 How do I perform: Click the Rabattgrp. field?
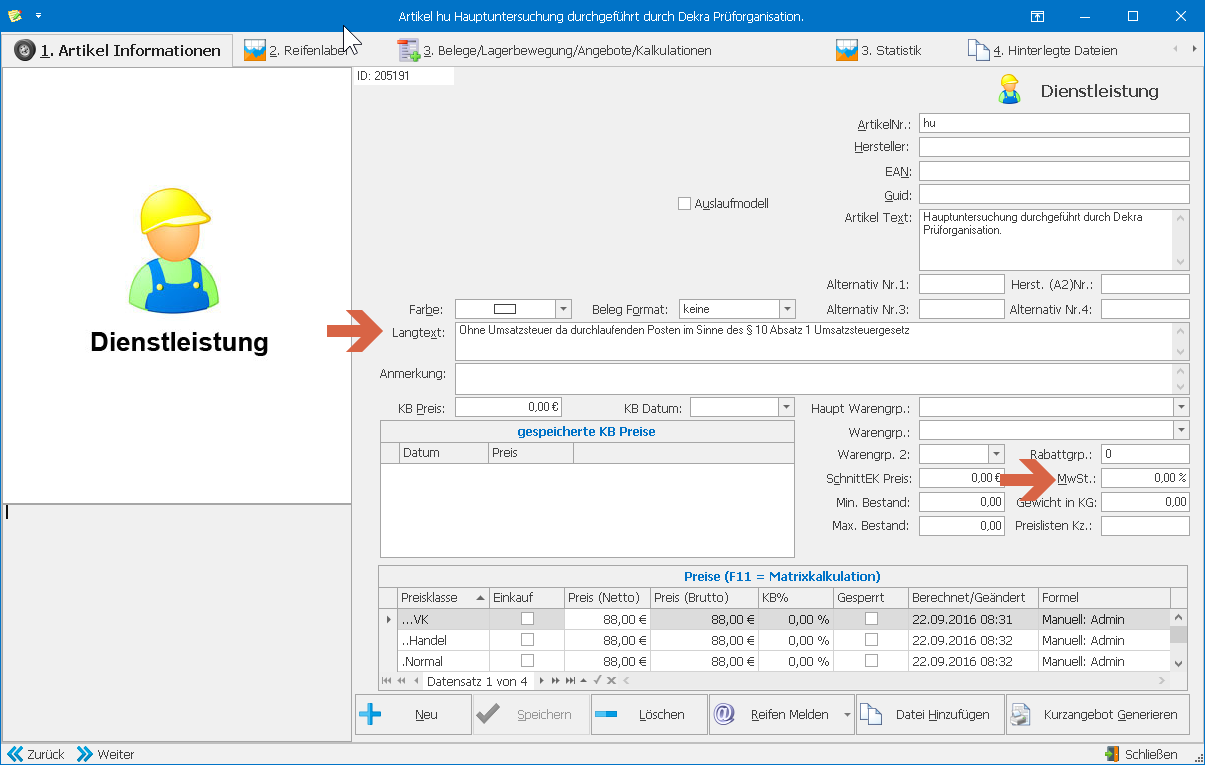coord(1146,454)
